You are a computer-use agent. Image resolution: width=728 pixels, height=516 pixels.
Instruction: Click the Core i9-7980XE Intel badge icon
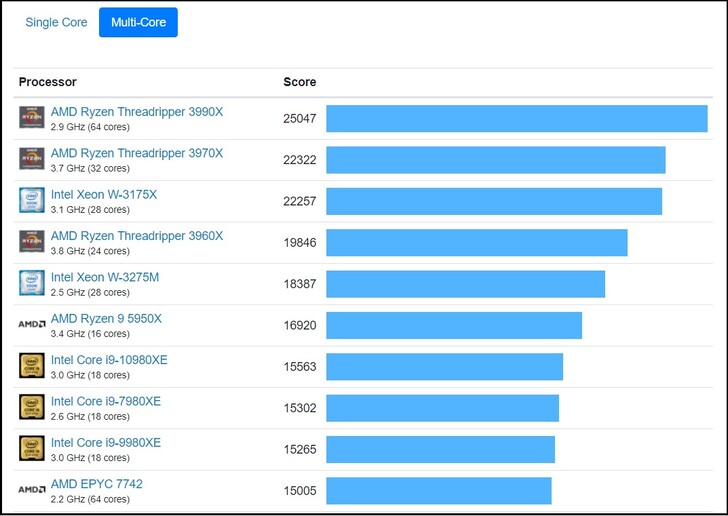click(32, 407)
